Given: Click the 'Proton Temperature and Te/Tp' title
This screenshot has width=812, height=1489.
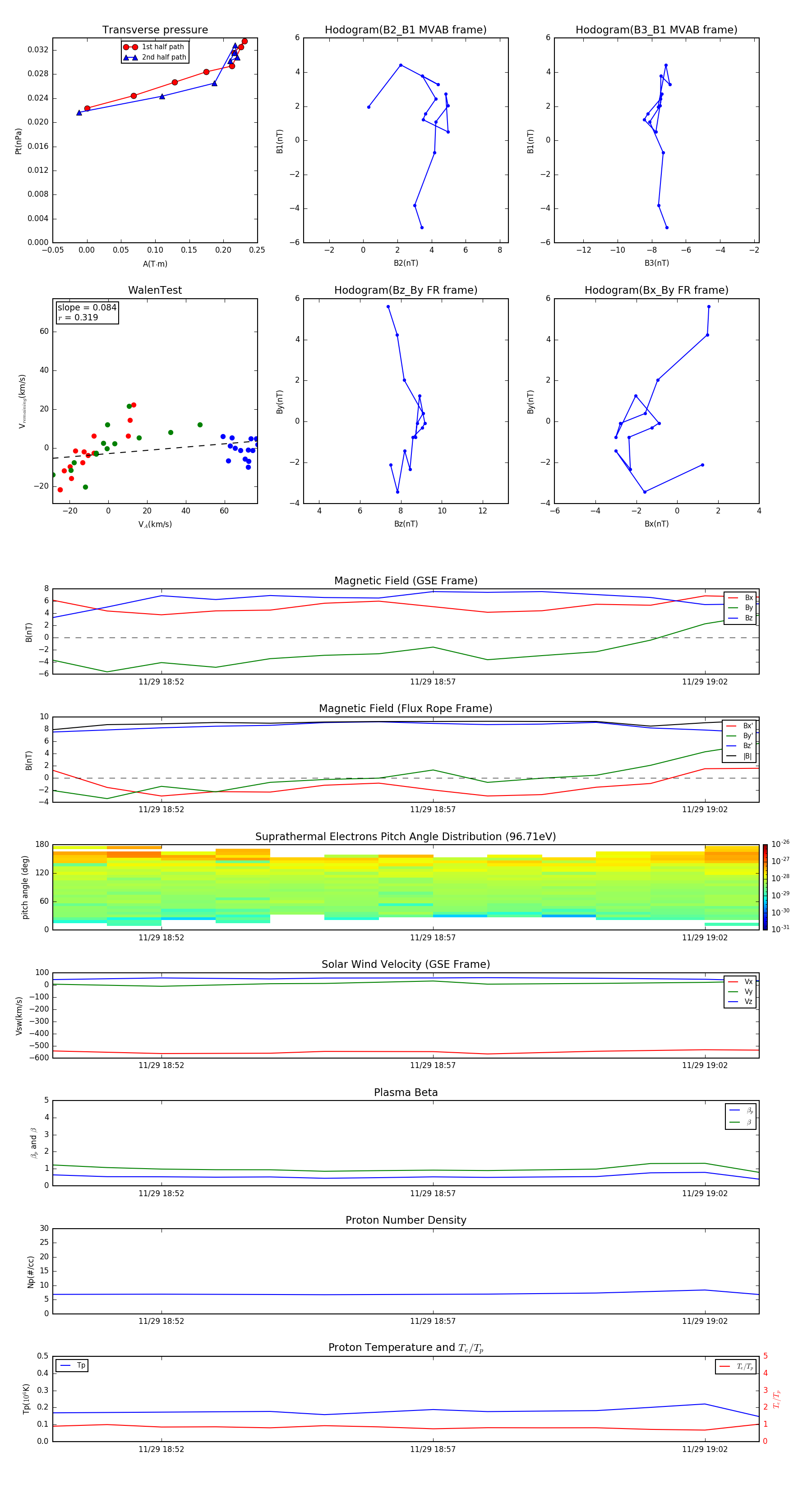Looking at the screenshot, I should pyautogui.click(x=406, y=1348).
